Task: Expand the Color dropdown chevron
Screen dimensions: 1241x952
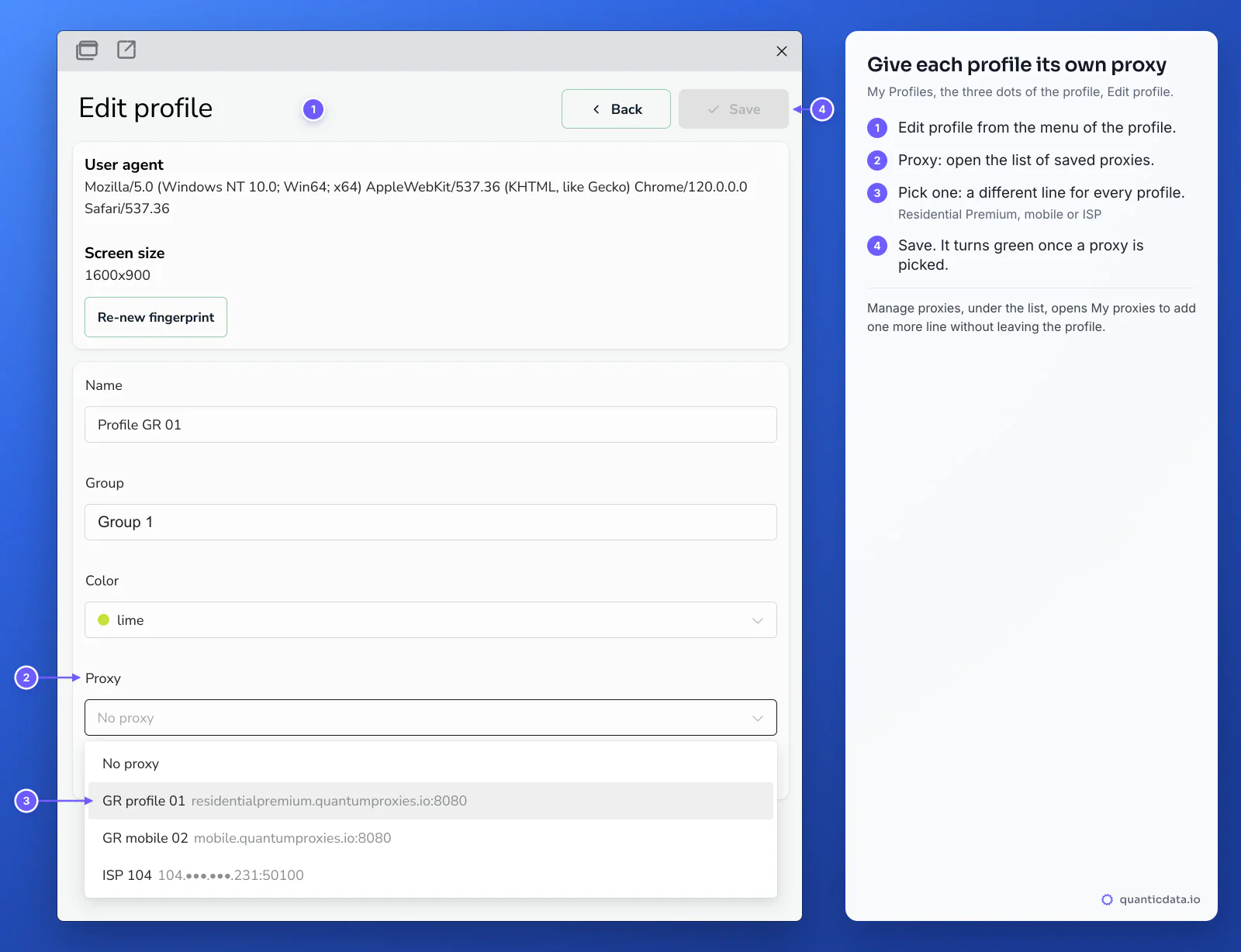Action: [x=758, y=621]
